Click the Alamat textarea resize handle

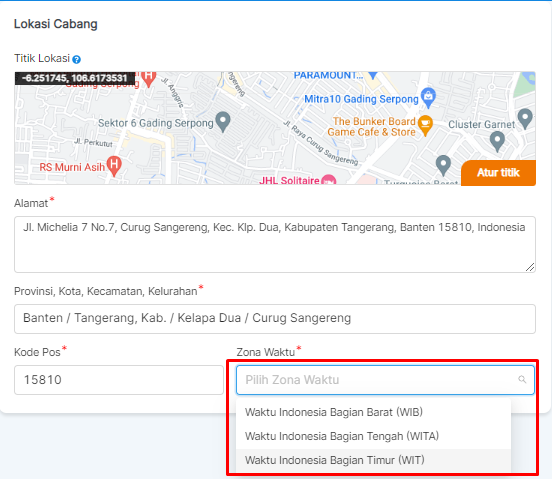(530, 267)
